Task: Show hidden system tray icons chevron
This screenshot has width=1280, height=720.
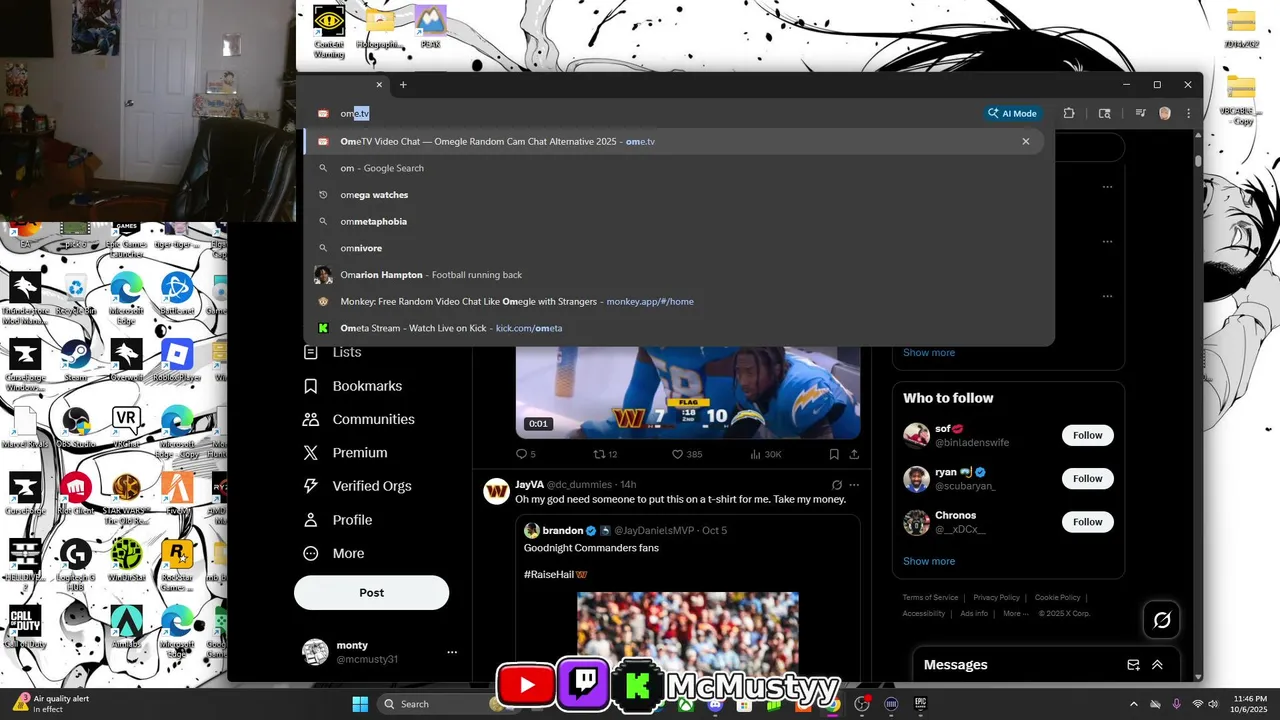Action: pos(1133,704)
